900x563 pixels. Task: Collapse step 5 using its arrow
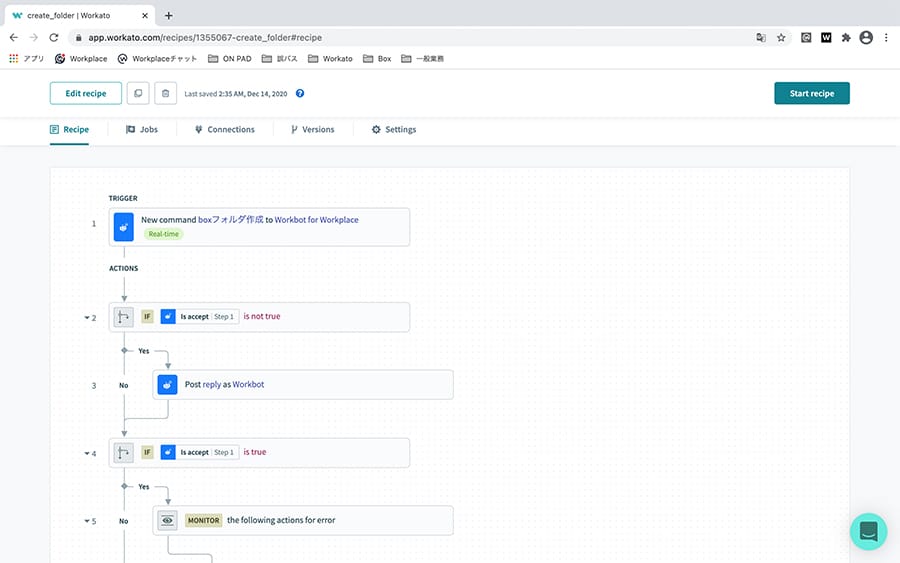[87, 522]
